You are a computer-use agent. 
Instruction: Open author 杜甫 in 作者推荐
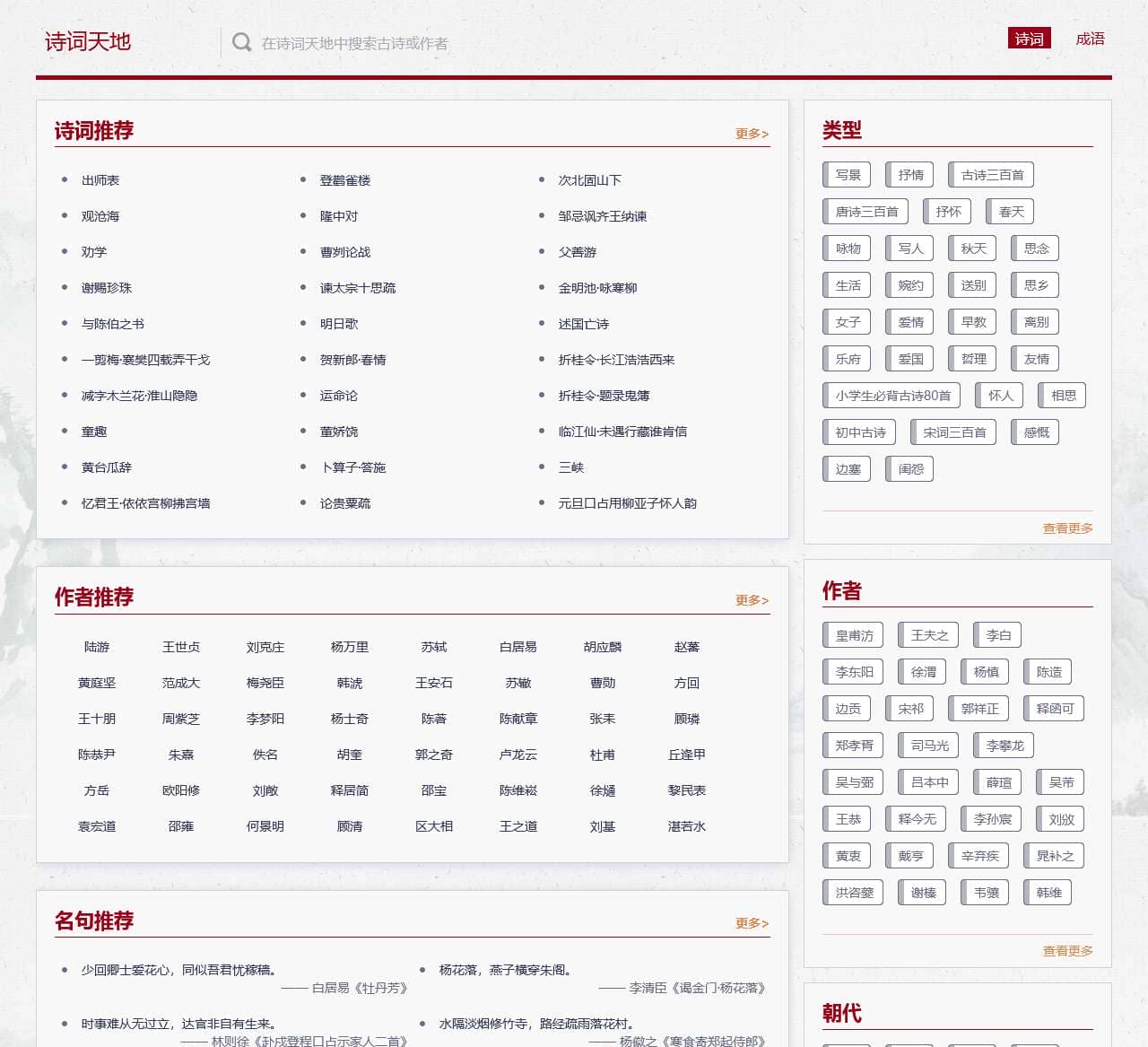pos(603,755)
